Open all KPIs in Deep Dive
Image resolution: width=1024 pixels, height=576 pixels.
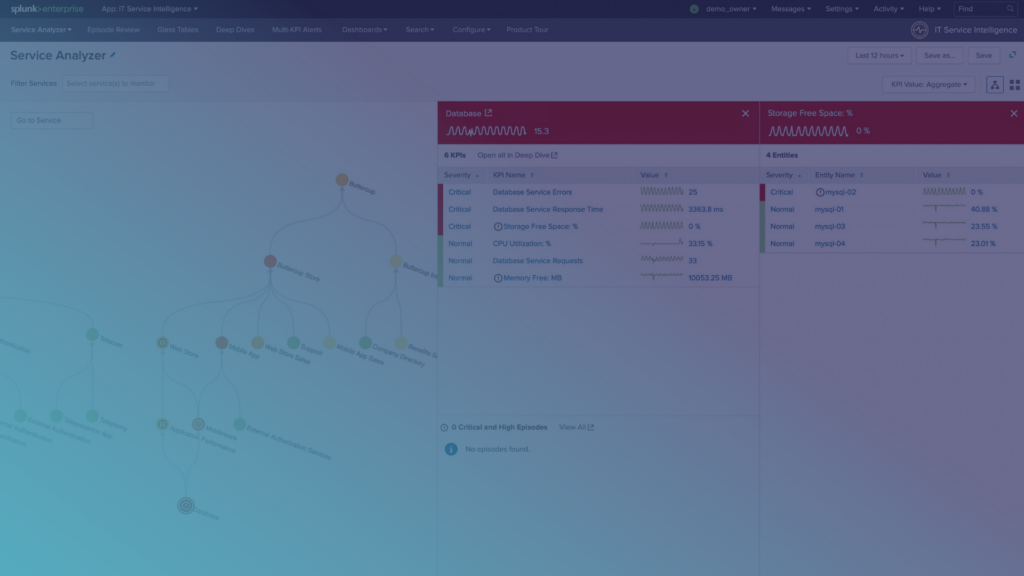coord(517,155)
